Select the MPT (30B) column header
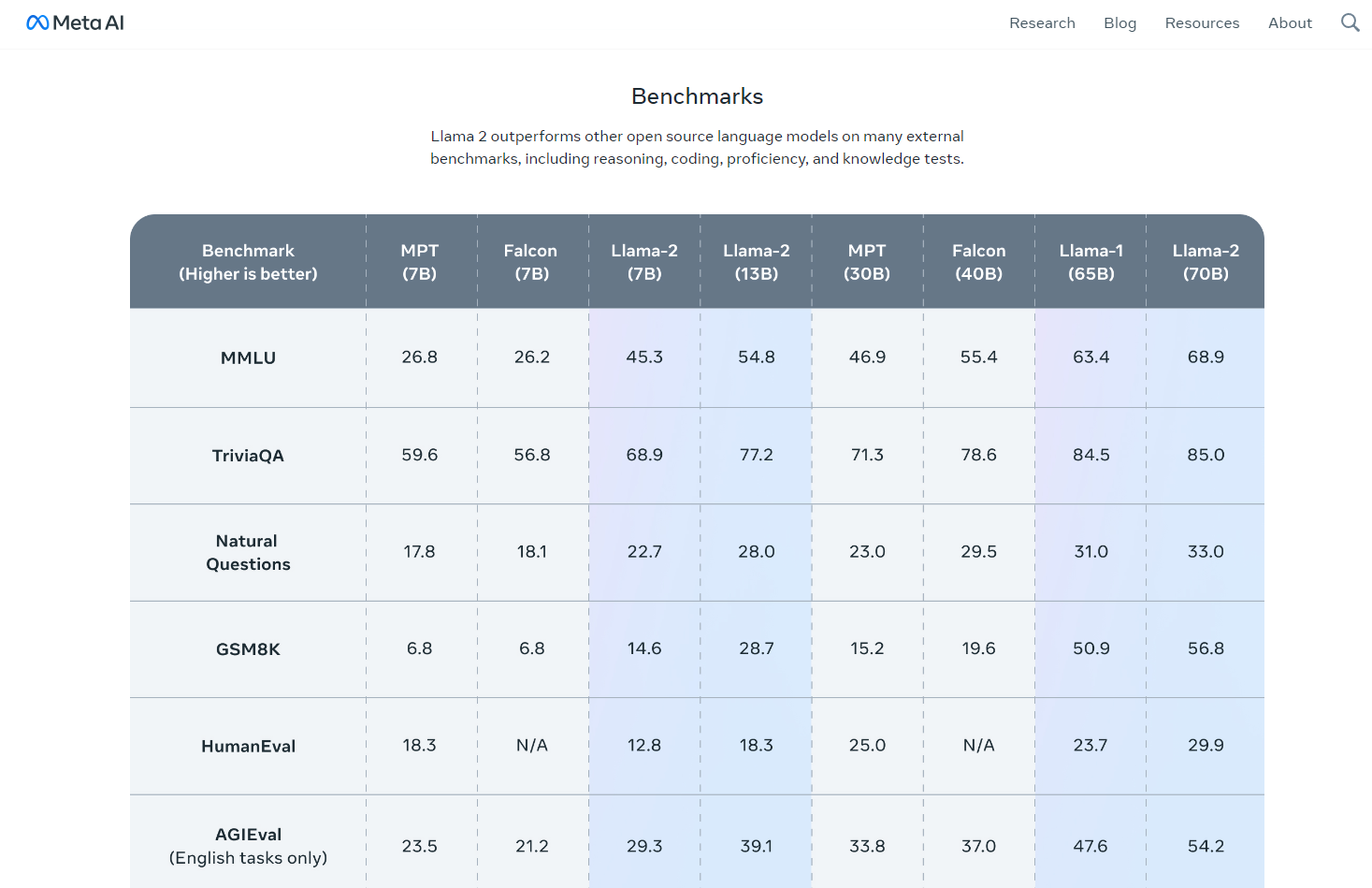The image size is (1372, 888). coord(867,262)
